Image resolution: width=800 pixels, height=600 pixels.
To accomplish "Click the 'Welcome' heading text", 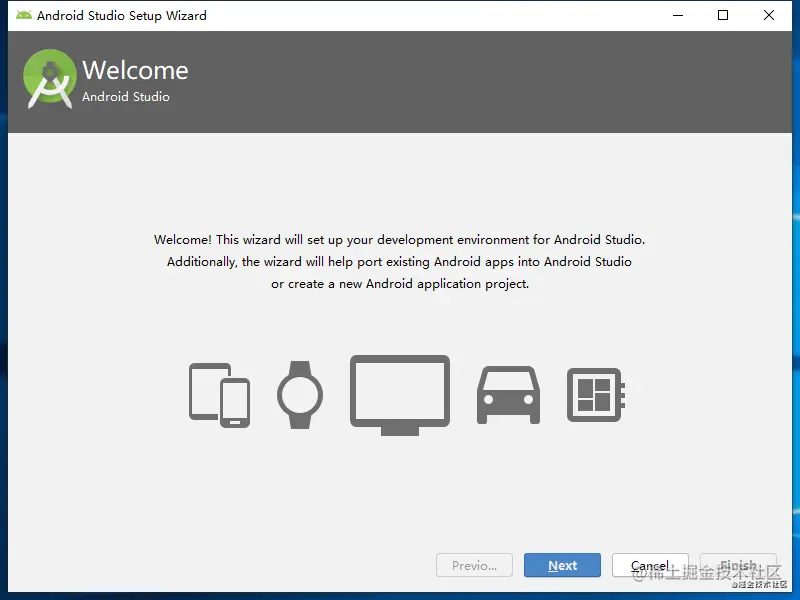I will coord(135,70).
